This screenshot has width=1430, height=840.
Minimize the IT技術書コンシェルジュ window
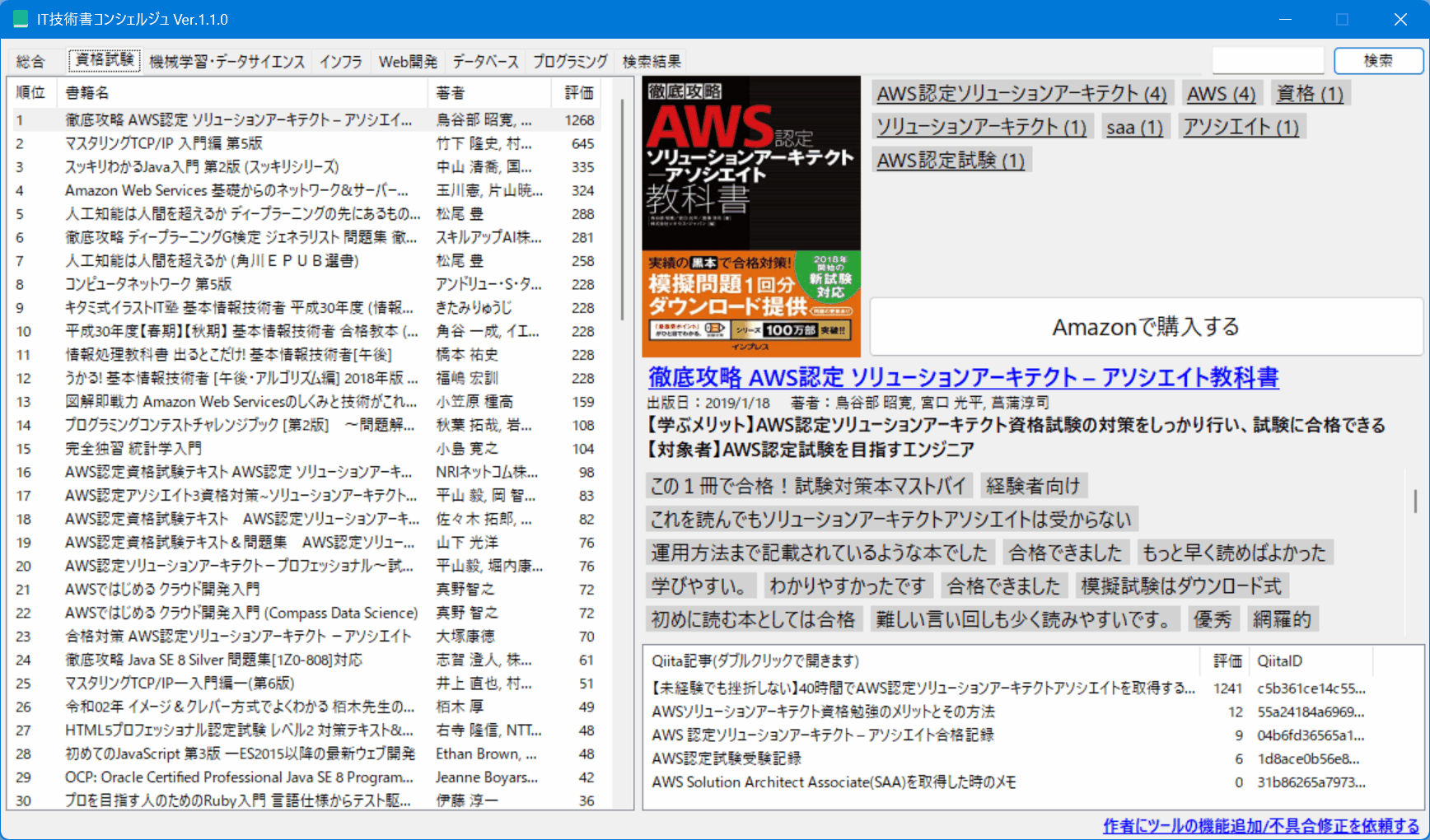coord(1285,19)
